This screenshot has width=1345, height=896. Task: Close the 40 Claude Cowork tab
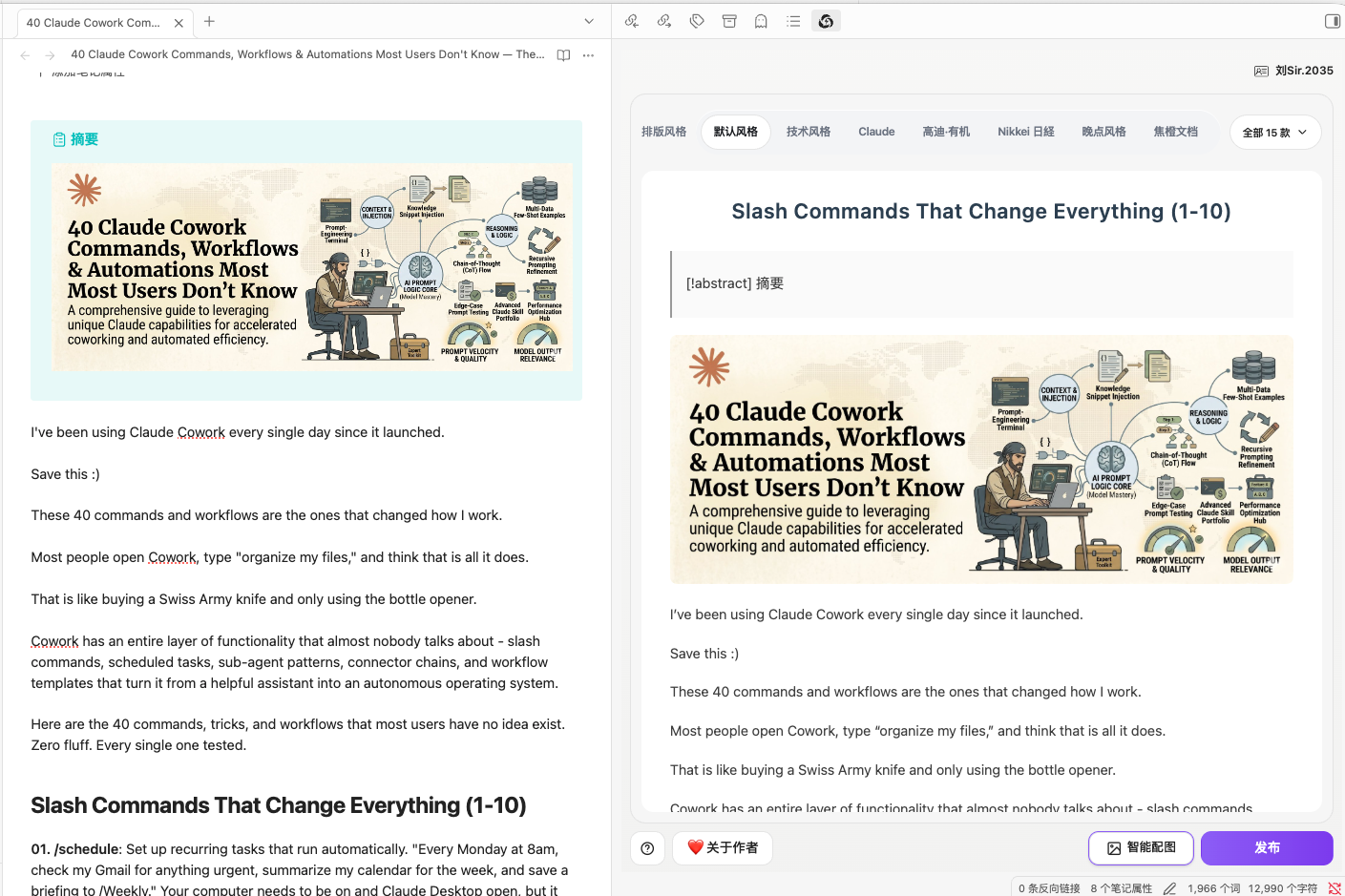(x=179, y=23)
